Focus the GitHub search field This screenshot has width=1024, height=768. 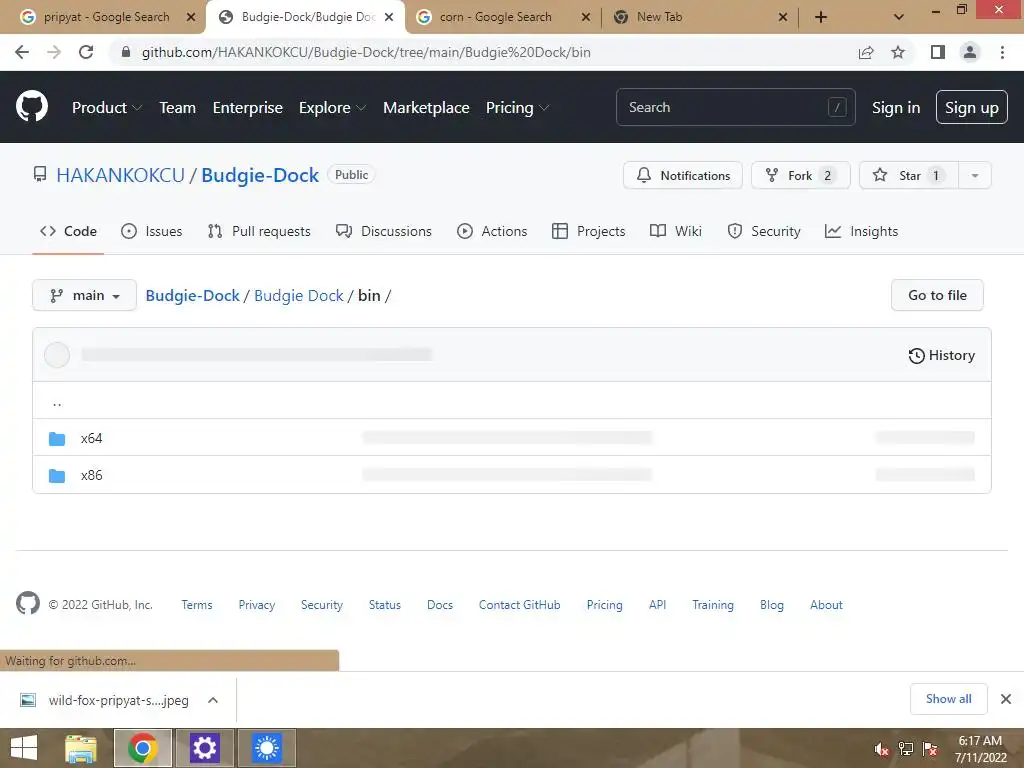[735, 107]
